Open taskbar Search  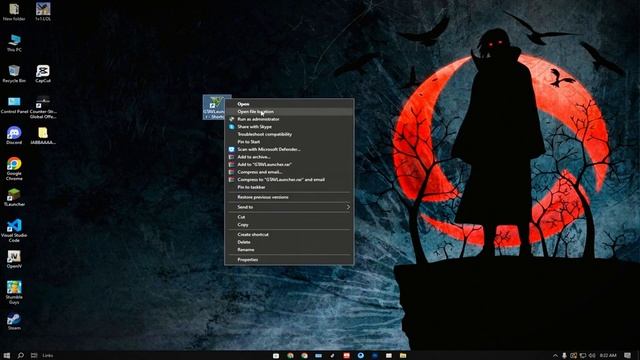click(20, 356)
